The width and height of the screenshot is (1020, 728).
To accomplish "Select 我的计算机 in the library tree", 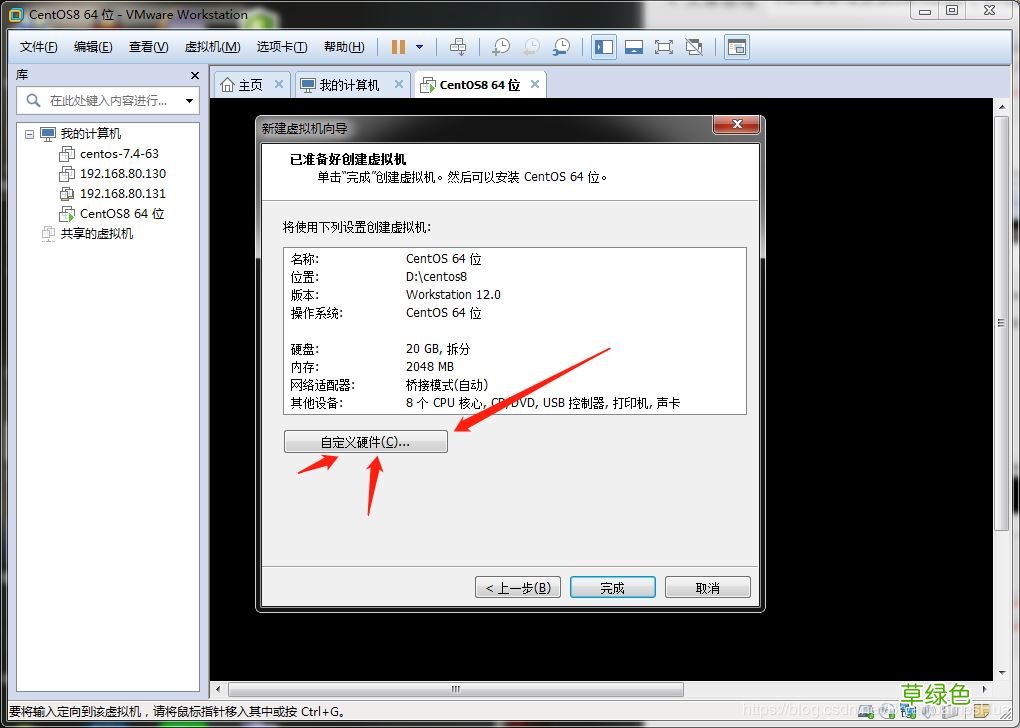I will [x=90, y=134].
